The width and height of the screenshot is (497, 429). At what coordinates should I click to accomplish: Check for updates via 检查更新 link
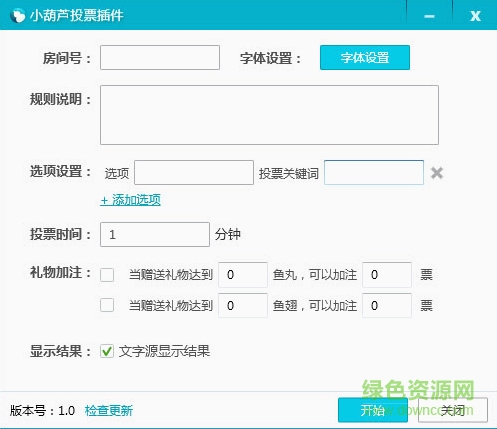click(x=109, y=410)
